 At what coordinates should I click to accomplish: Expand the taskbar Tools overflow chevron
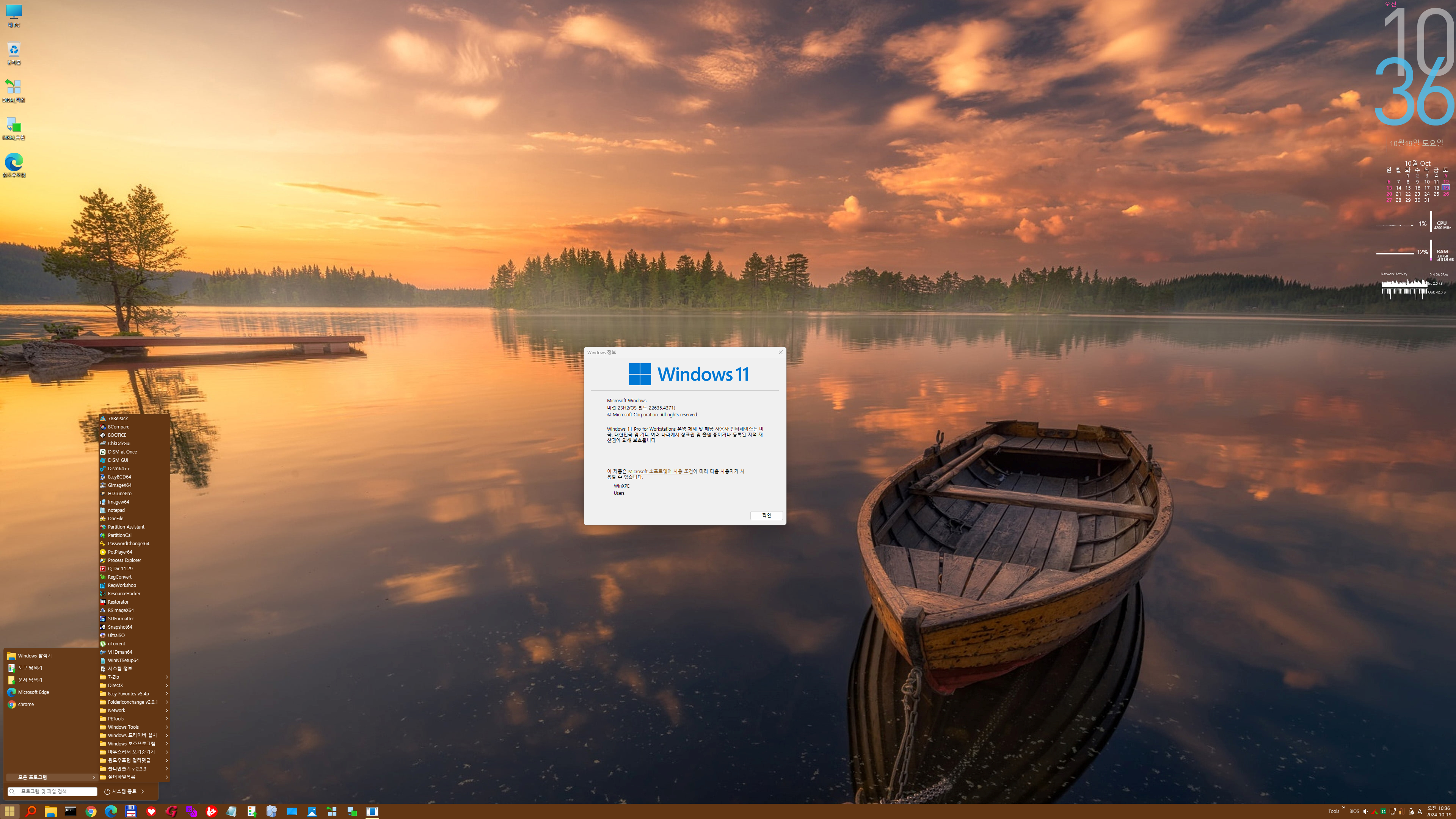pyautogui.click(x=1343, y=808)
